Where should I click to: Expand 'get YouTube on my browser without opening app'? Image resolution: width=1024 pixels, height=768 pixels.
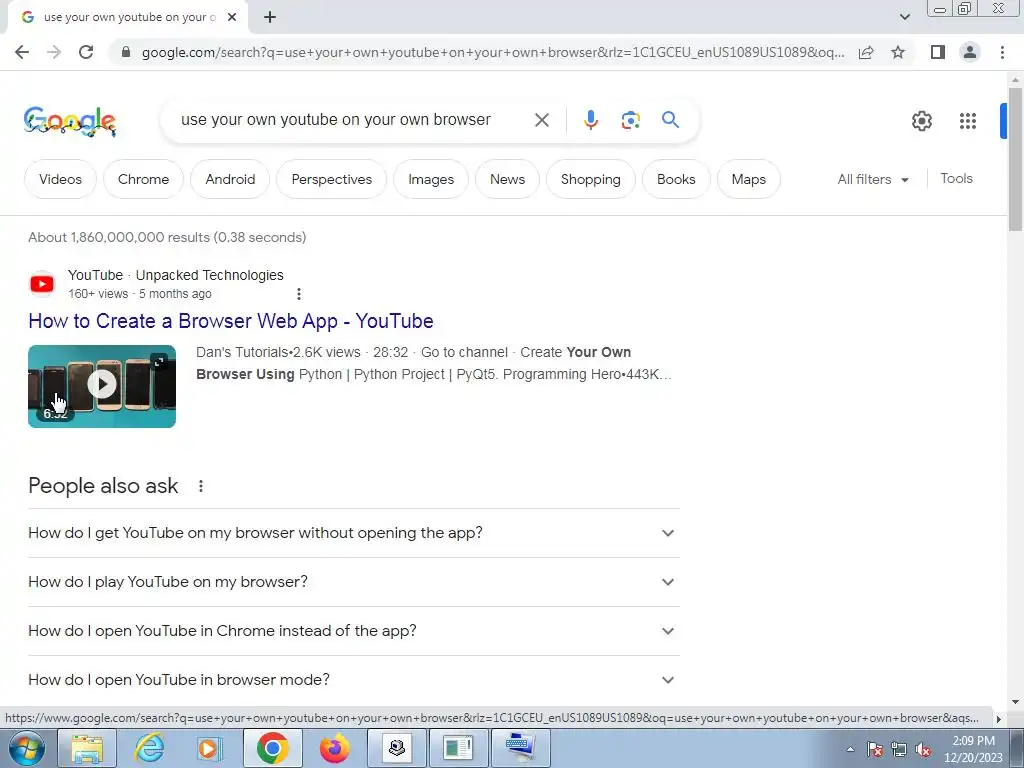(353, 533)
